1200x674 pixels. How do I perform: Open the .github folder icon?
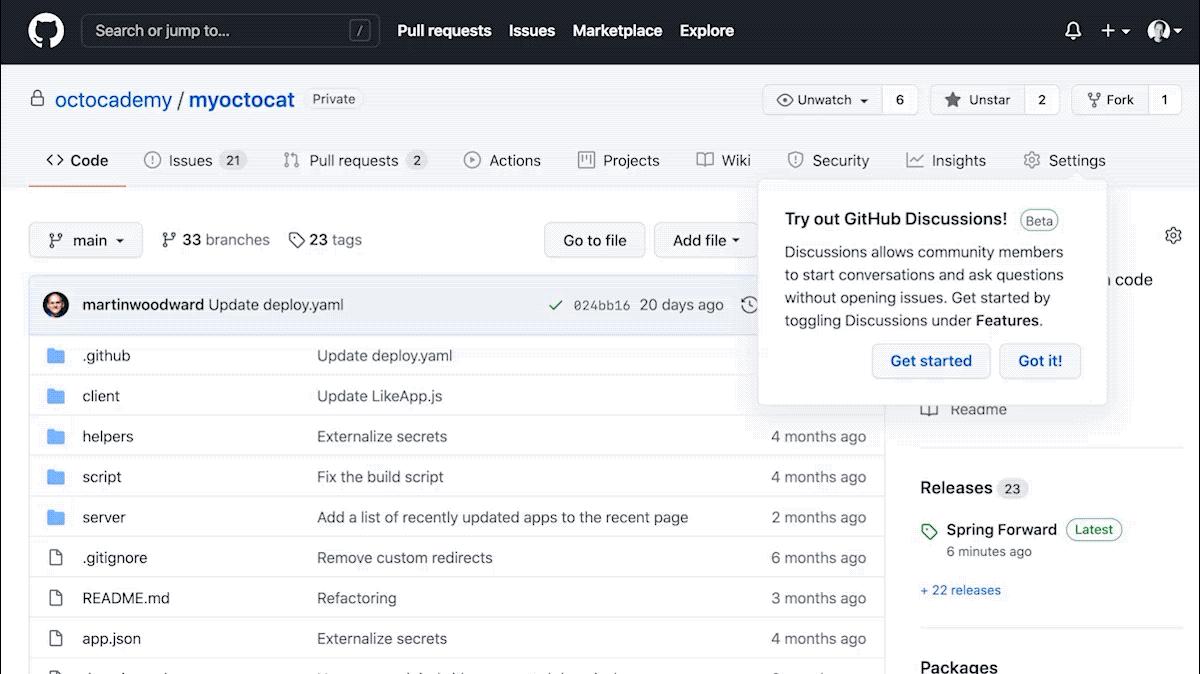[x=55, y=355]
